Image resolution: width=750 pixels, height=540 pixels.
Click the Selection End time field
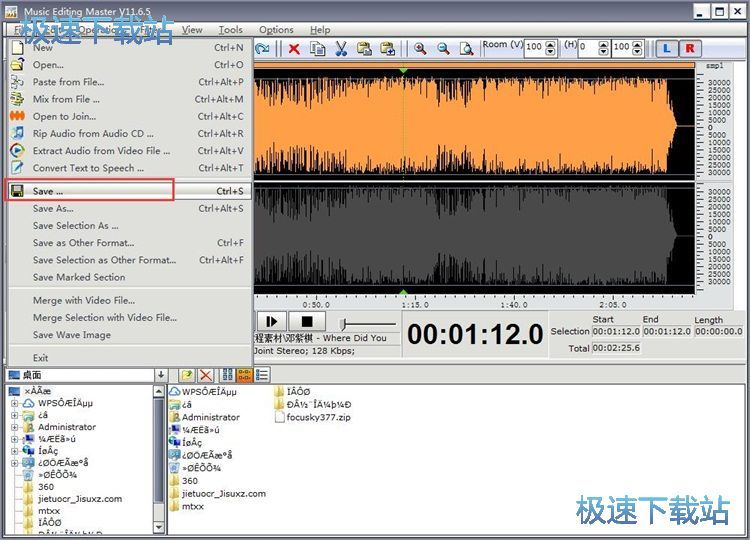click(667, 331)
